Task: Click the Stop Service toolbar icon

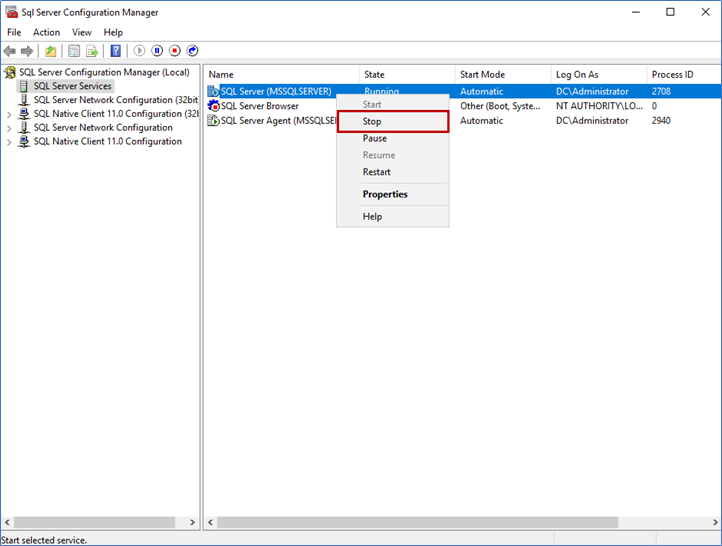Action: click(175, 51)
